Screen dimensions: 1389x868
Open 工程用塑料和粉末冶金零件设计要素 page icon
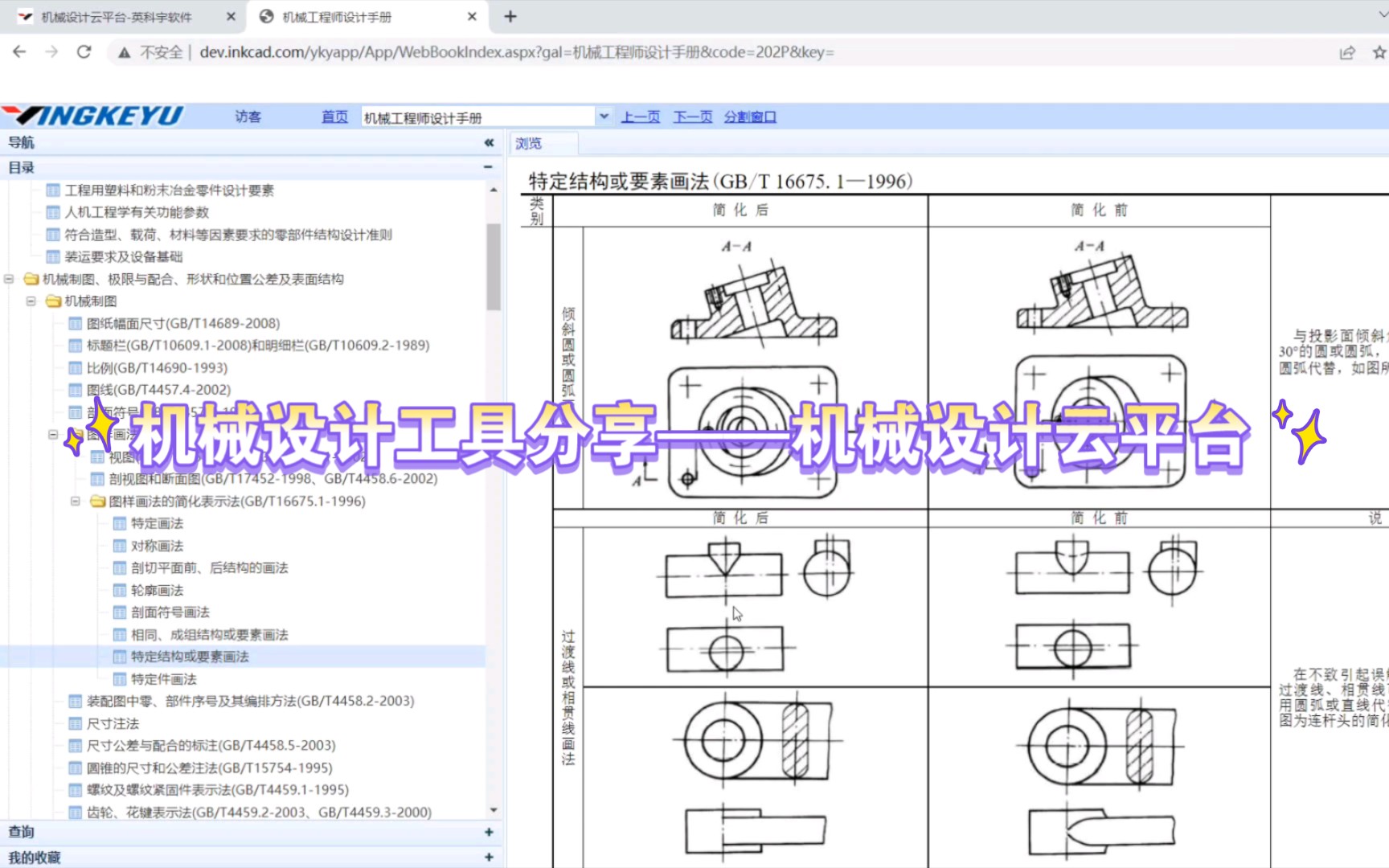point(53,190)
